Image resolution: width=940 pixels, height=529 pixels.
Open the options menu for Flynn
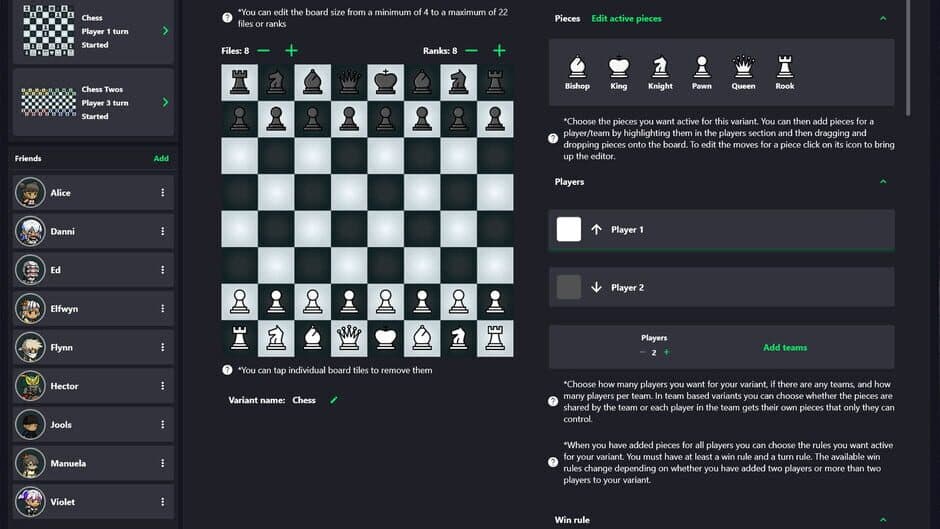pos(162,347)
